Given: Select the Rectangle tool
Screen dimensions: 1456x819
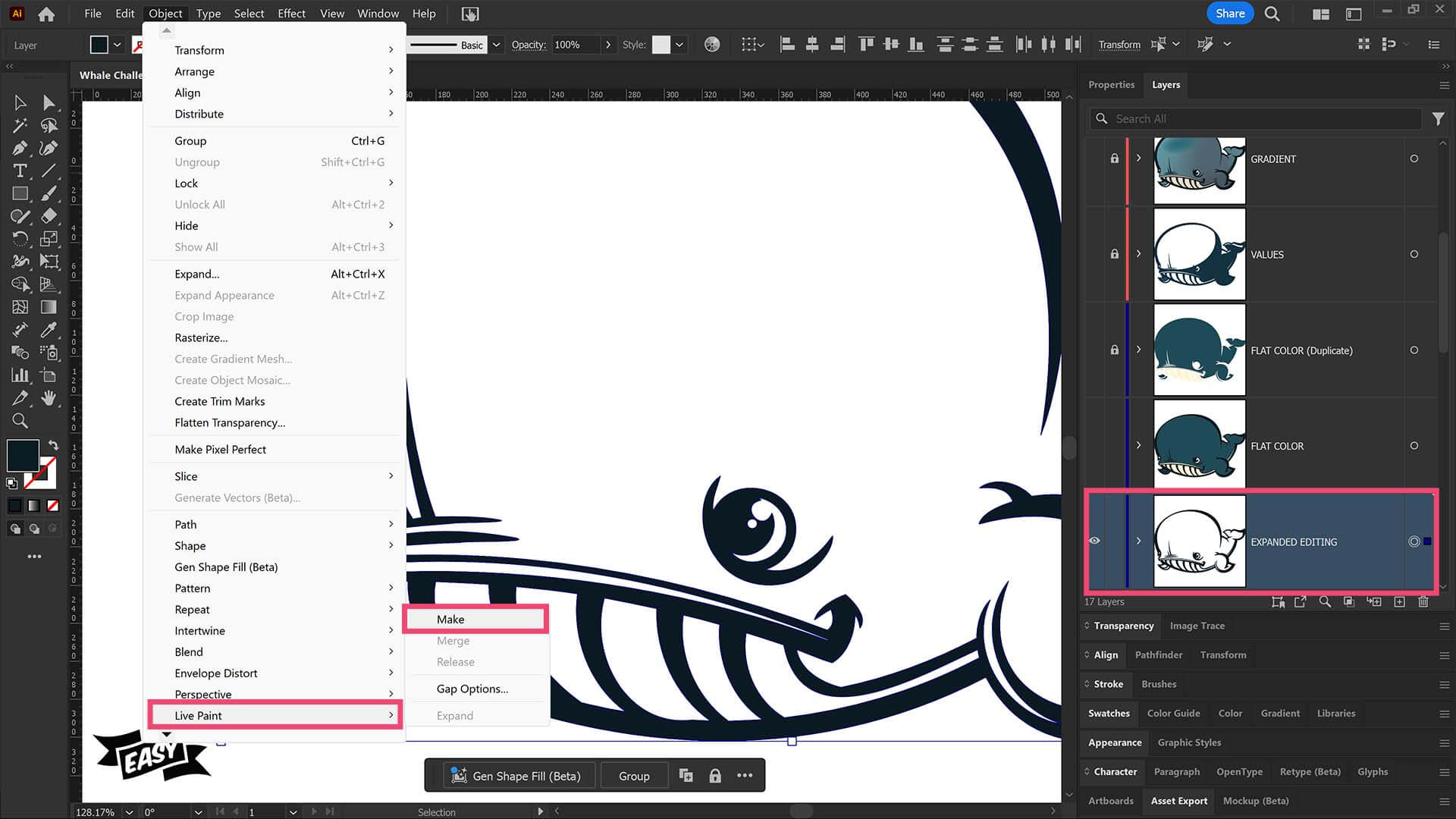Looking at the screenshot, I should pyautogui.click(x=20, y=193).
